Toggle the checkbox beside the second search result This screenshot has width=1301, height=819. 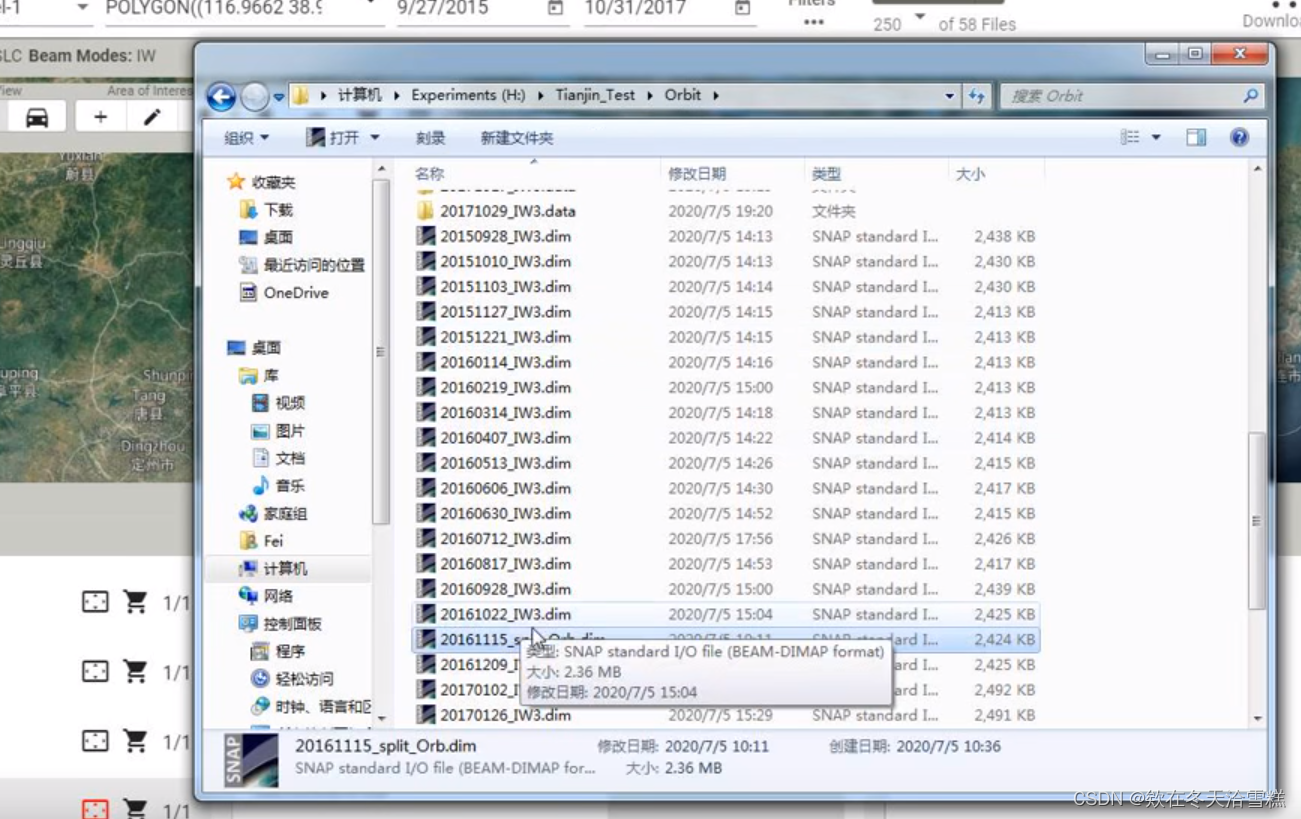(95, 671)
